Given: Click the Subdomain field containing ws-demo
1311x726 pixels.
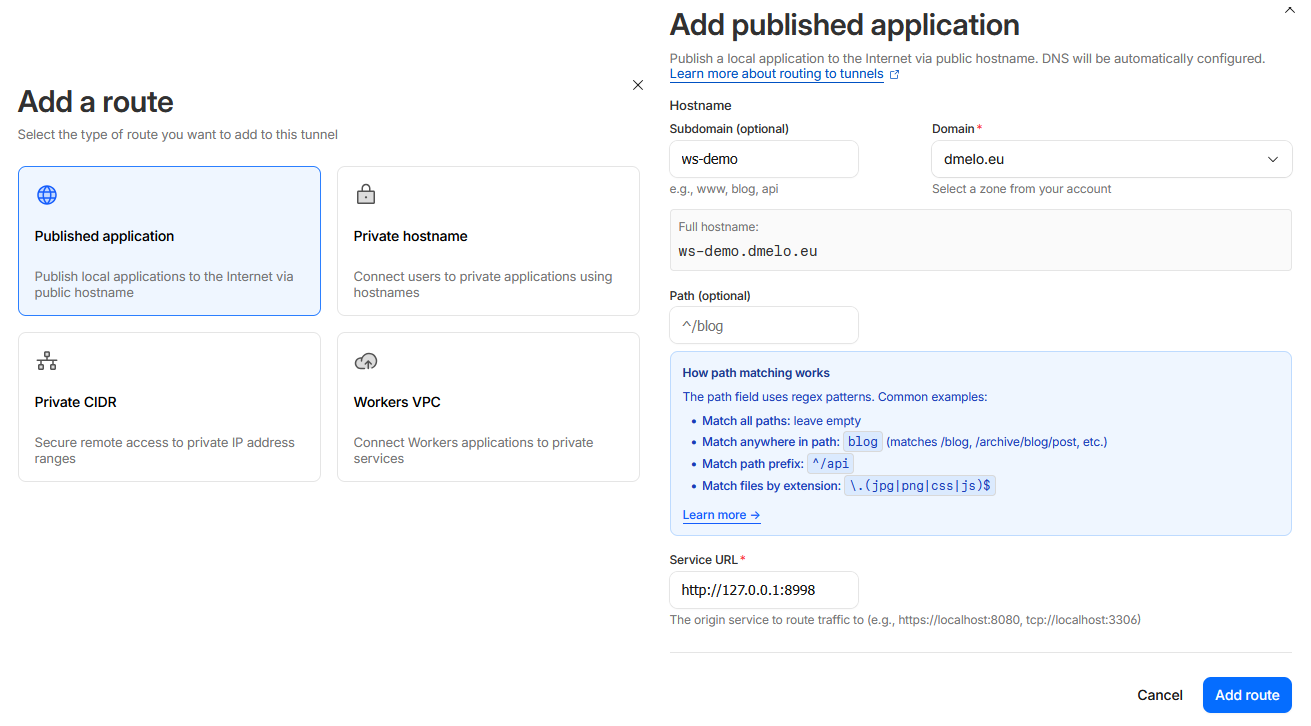Looking at the screenshot, I should point(763,159).
